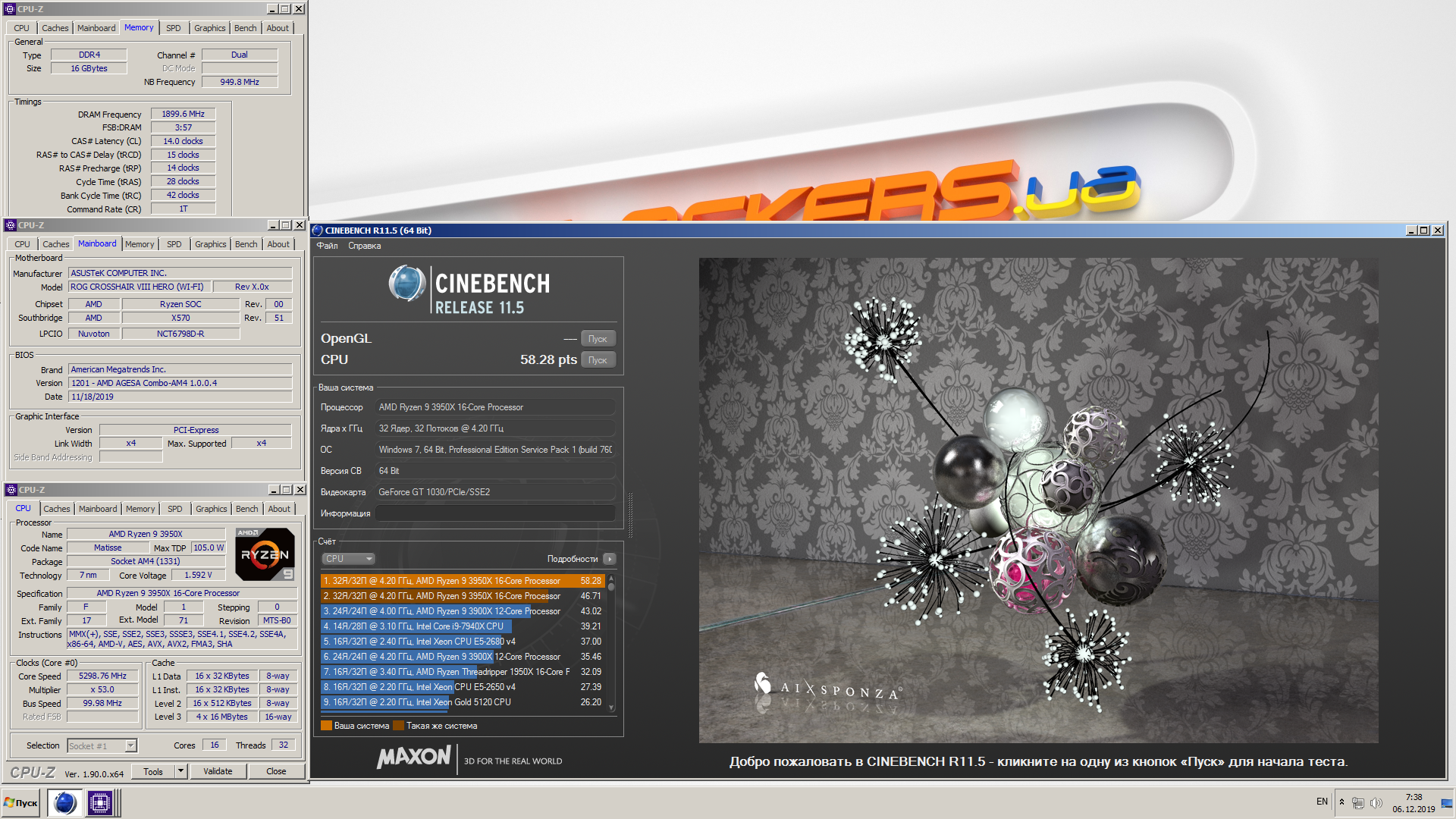Screen dimensions: 1456x819
Task: Open the Tools dropdown arrow in CPU-Z
Action: [x=180, y=771]
